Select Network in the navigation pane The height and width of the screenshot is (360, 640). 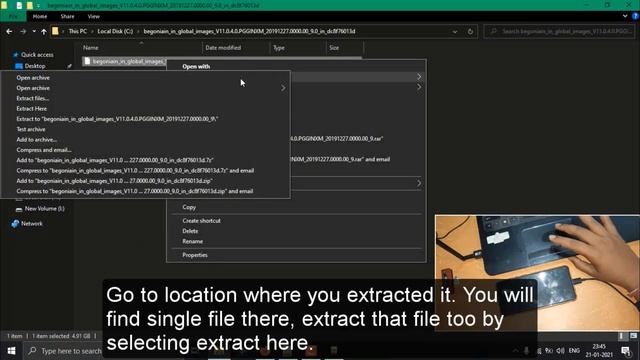click(31, 224)
